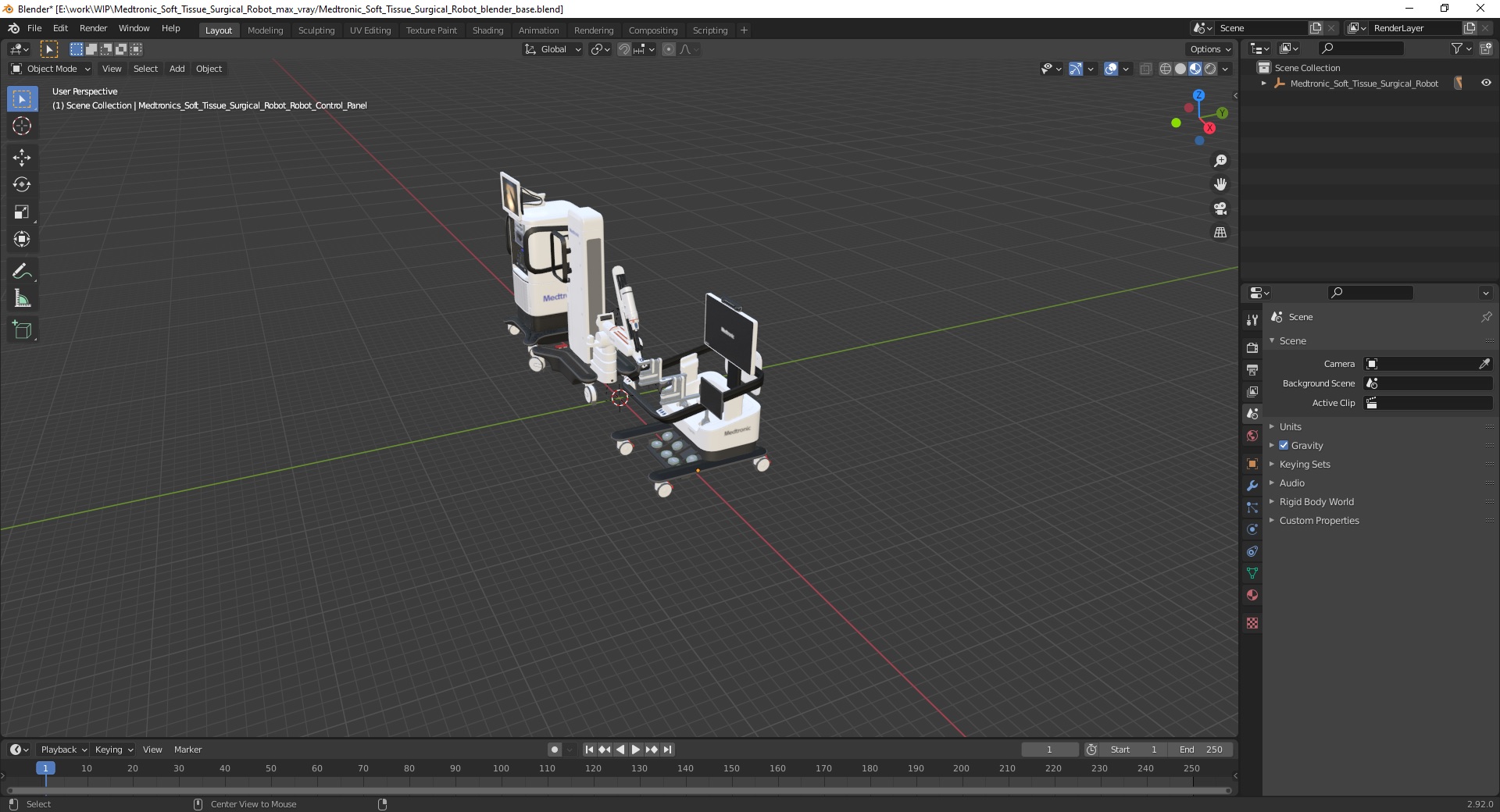Screen dimensions: 1500x812
Task: Select the Cursor tool in the toolbar
Action: (x=22, y=126)
